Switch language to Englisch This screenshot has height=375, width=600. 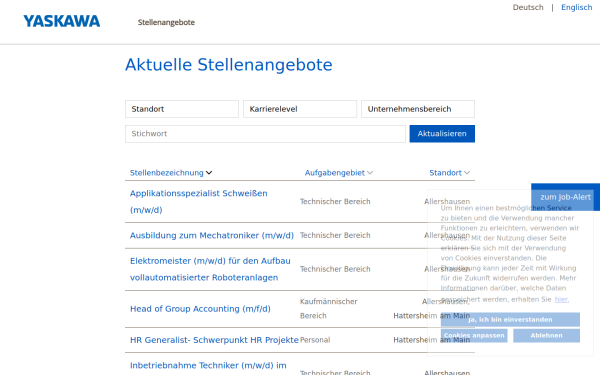576,7
